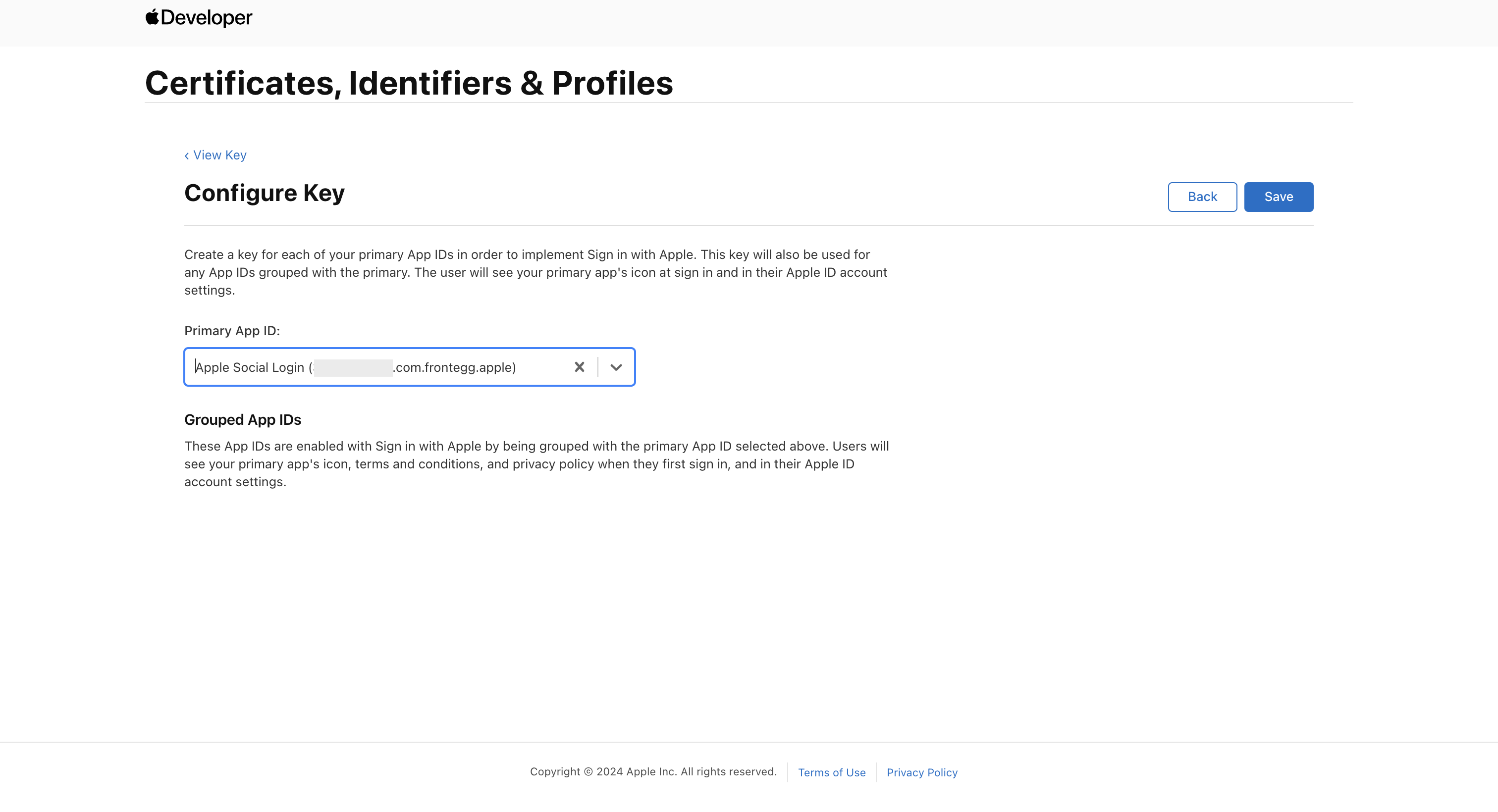
Task: Open the Privacy Policy link
Action: 922,772
